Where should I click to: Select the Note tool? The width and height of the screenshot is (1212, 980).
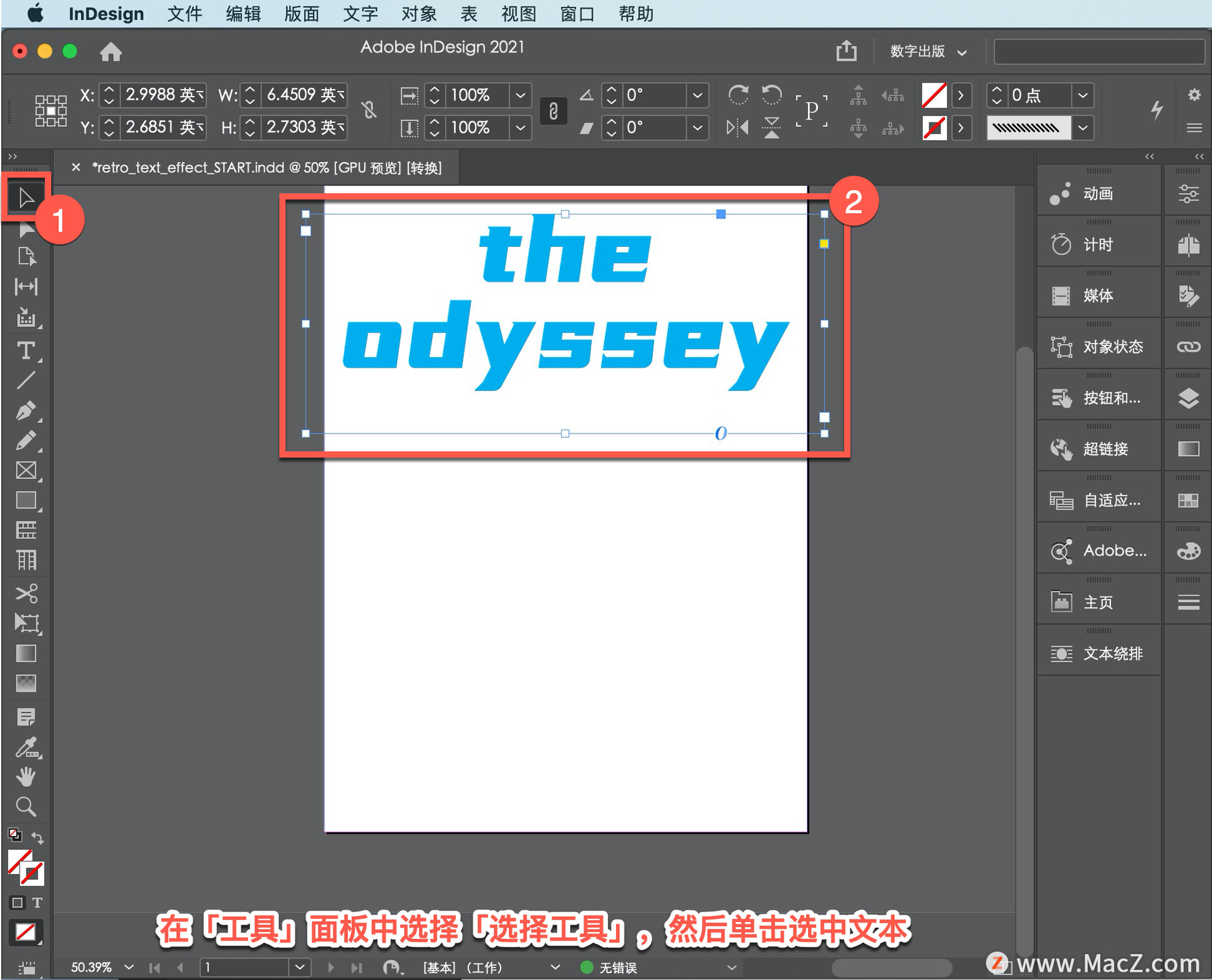[x=26, y=717]
